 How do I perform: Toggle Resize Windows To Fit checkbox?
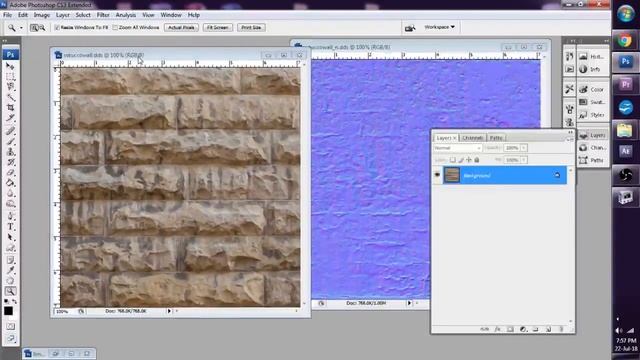(x=57, y=28)
